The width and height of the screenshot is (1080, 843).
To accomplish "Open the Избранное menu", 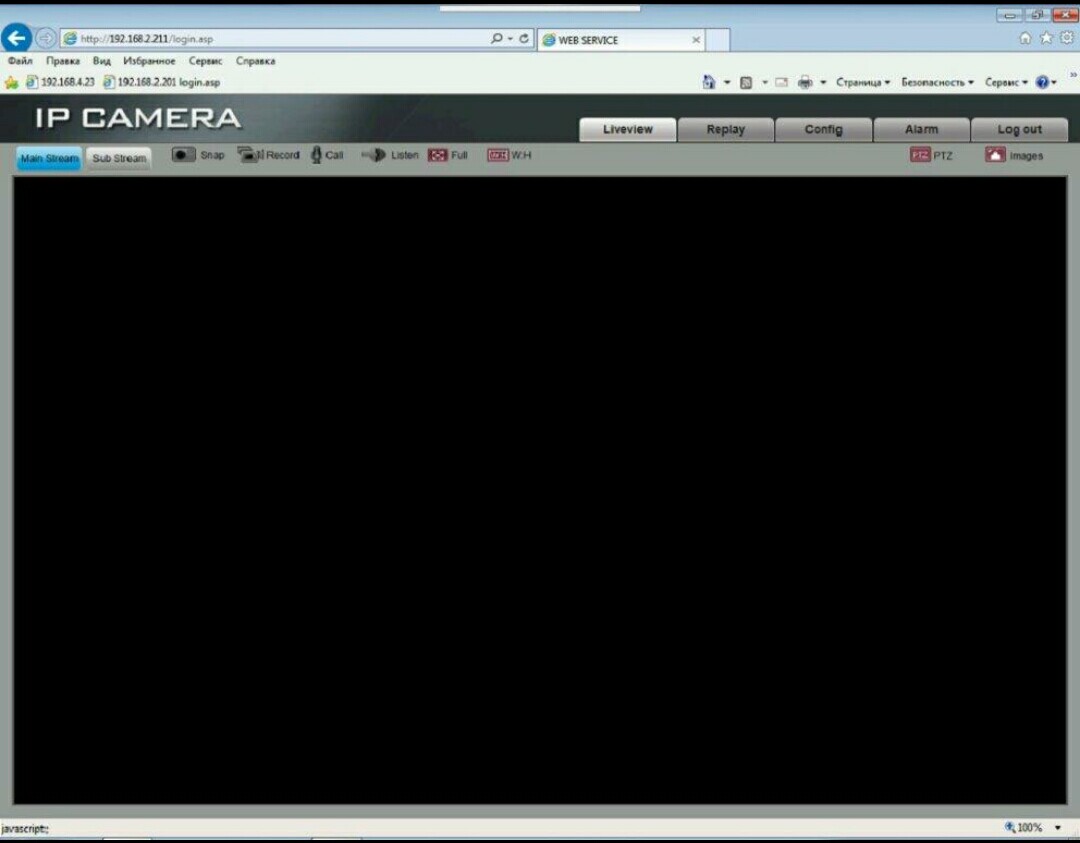I will 149,61.
